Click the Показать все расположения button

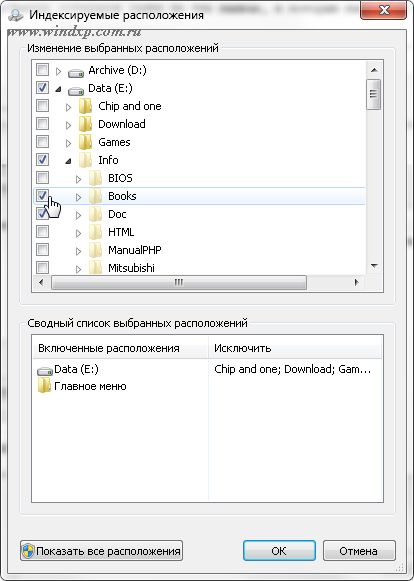pyautogui.click(x=101, y=551)
